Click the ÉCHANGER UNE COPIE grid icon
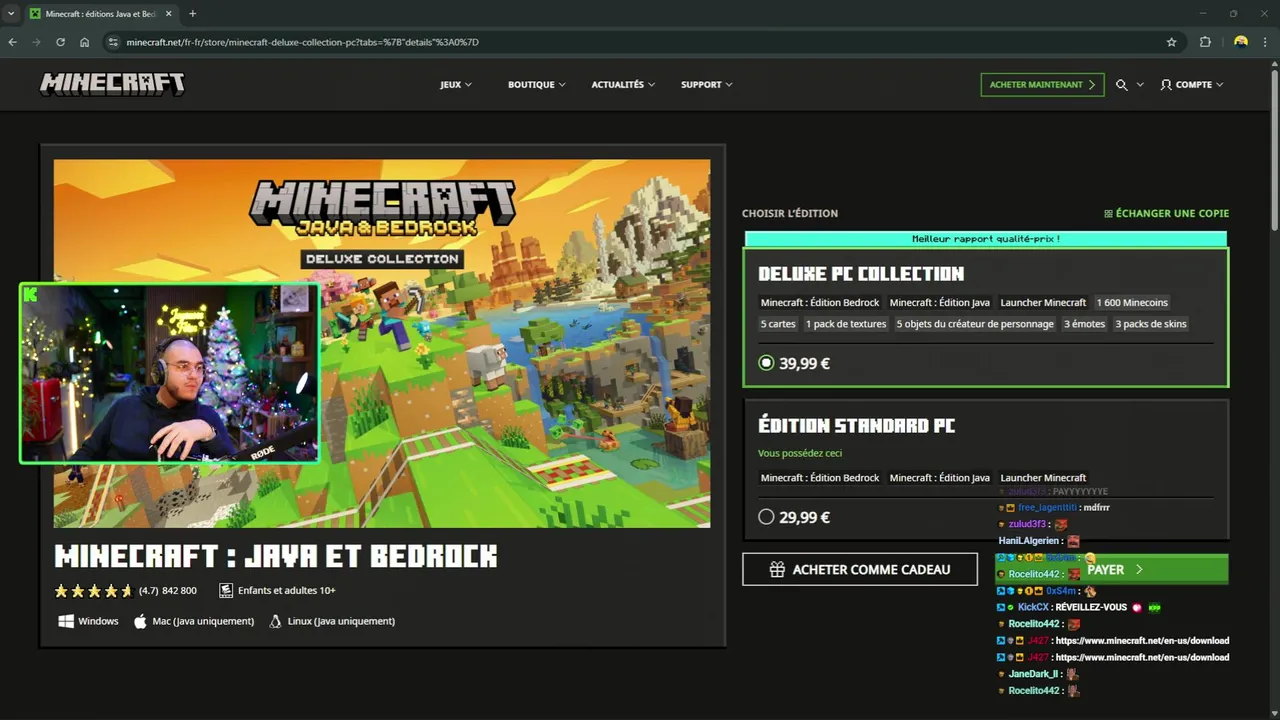1280x720 pixels. click(1108, 213)
